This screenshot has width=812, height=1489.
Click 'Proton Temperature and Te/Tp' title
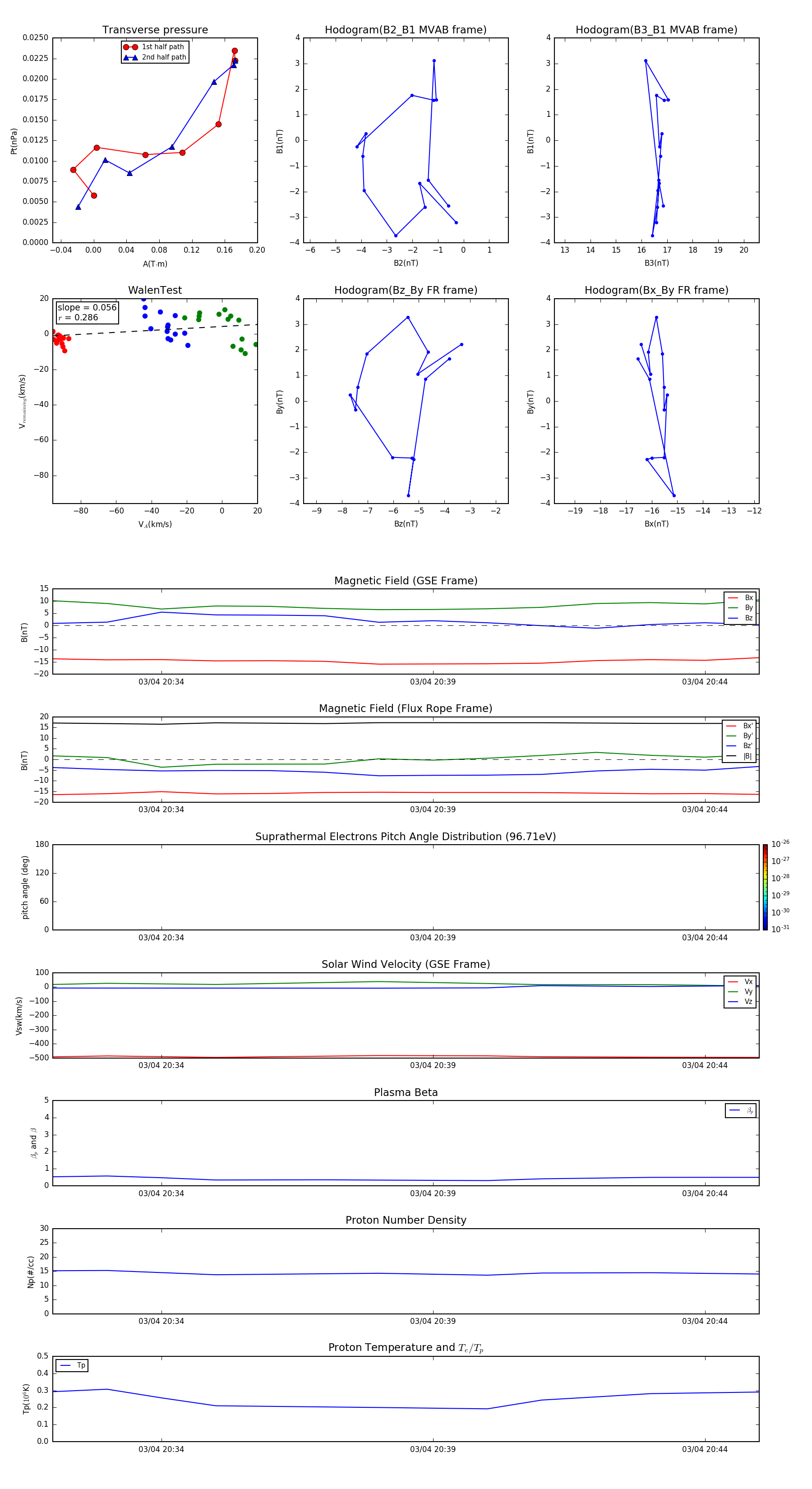[x=406, y=1348]
